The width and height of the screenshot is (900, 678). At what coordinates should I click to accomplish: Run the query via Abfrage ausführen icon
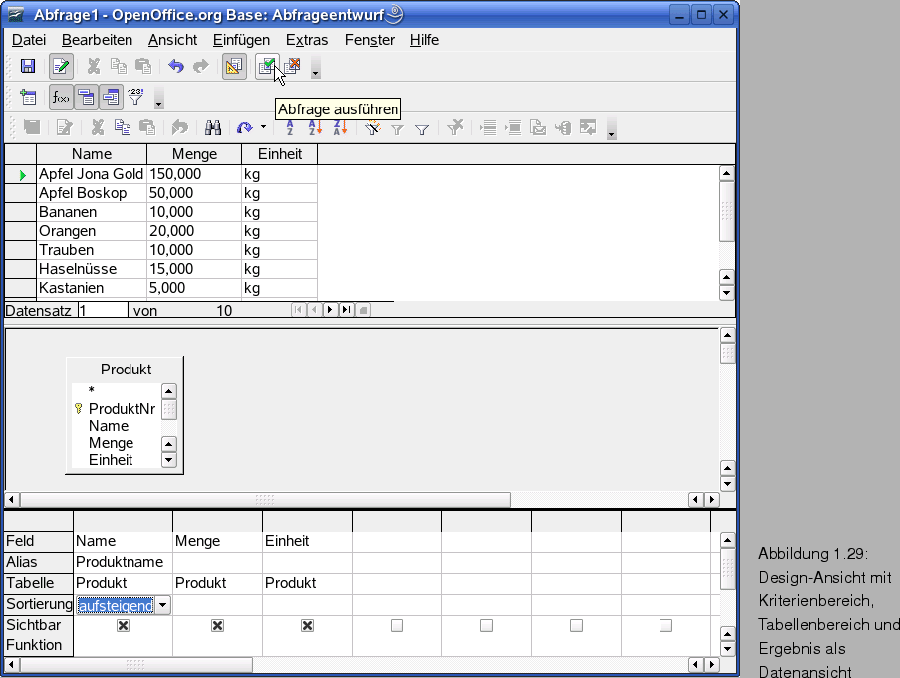(267, 65)
